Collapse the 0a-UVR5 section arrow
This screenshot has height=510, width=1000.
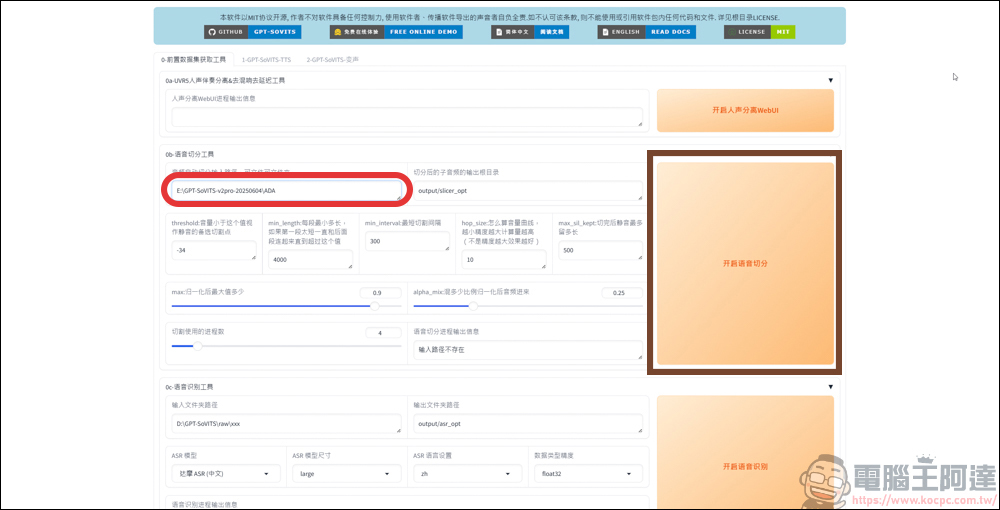(x=830, y=80)
